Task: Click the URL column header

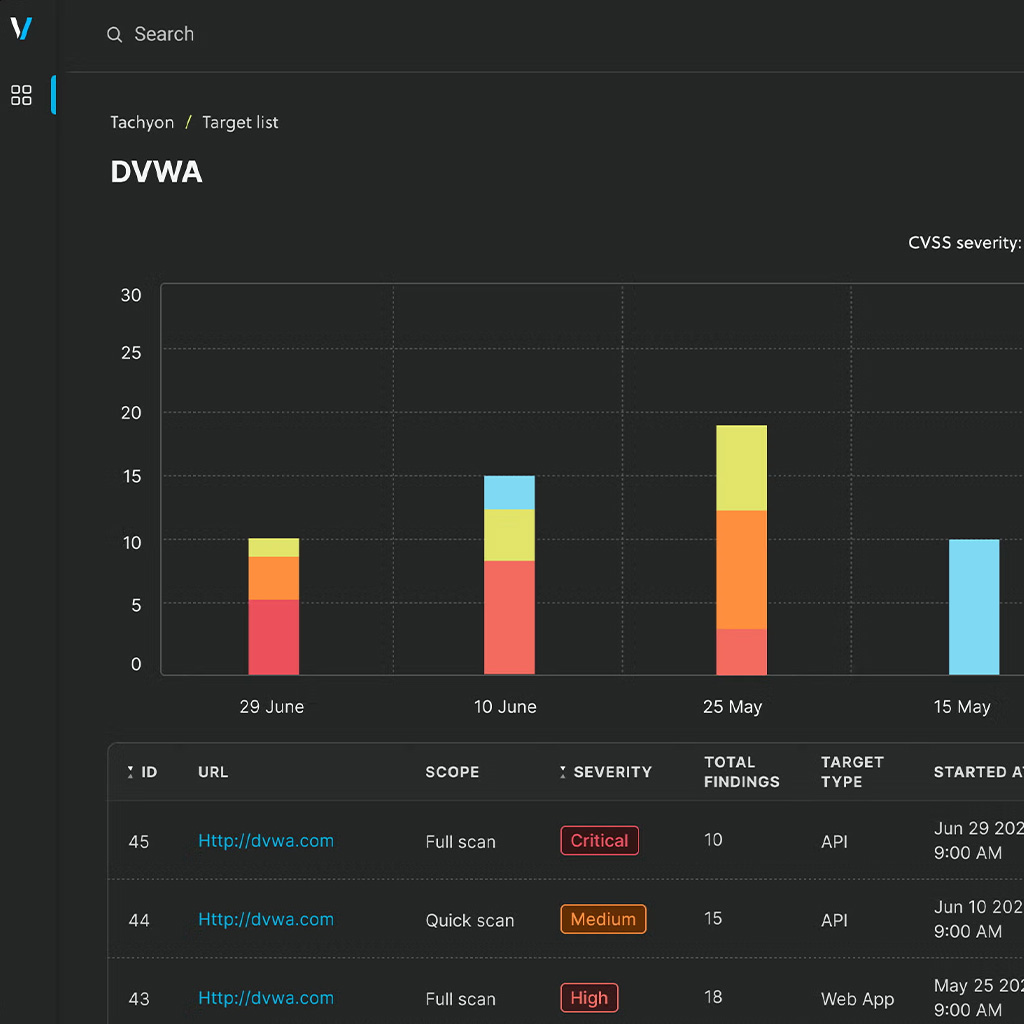Action: [213, 772]
